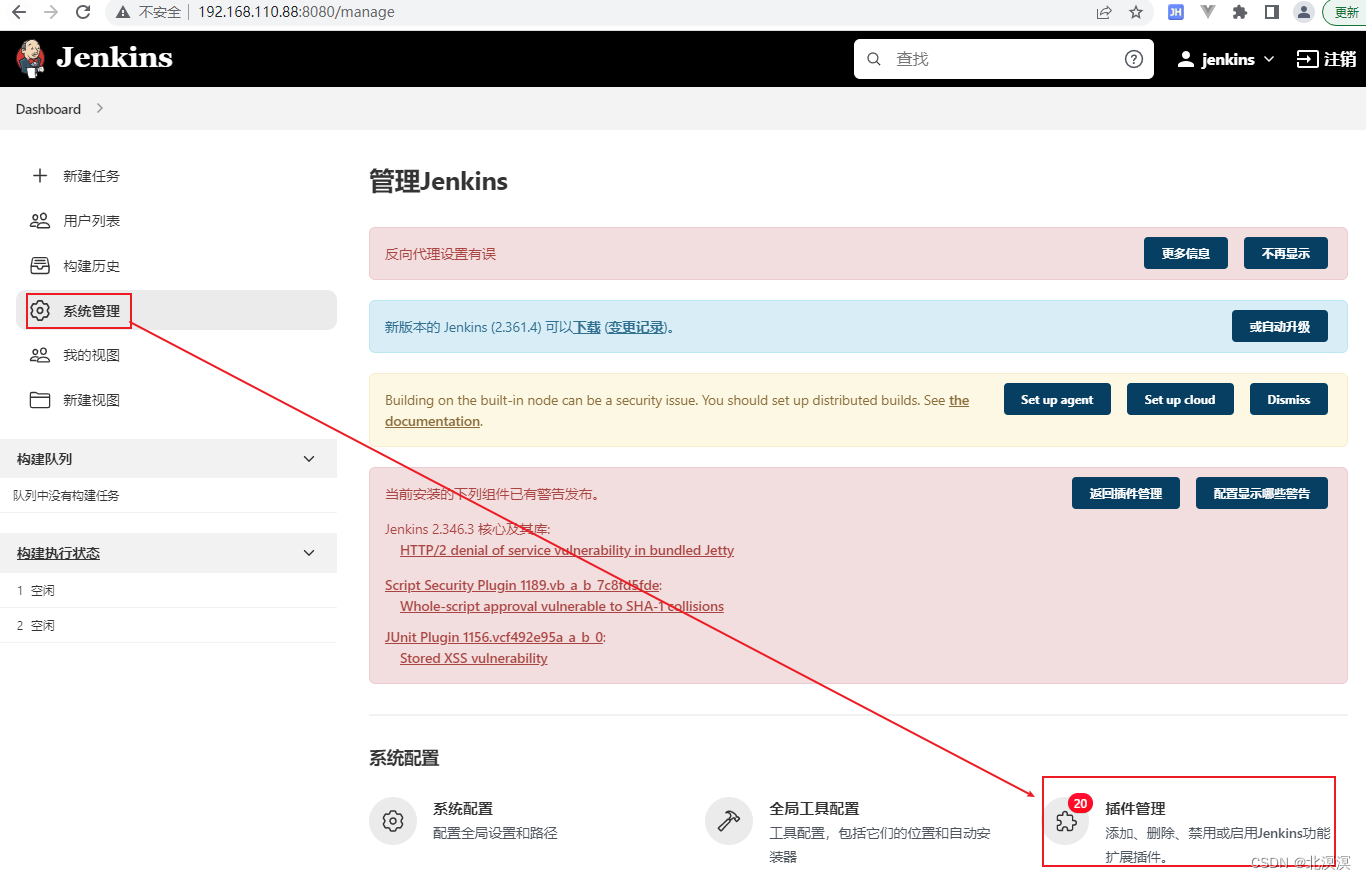1366x880 pixels.
Task: Reload the page with refresh icon
Action: [83, 12]
